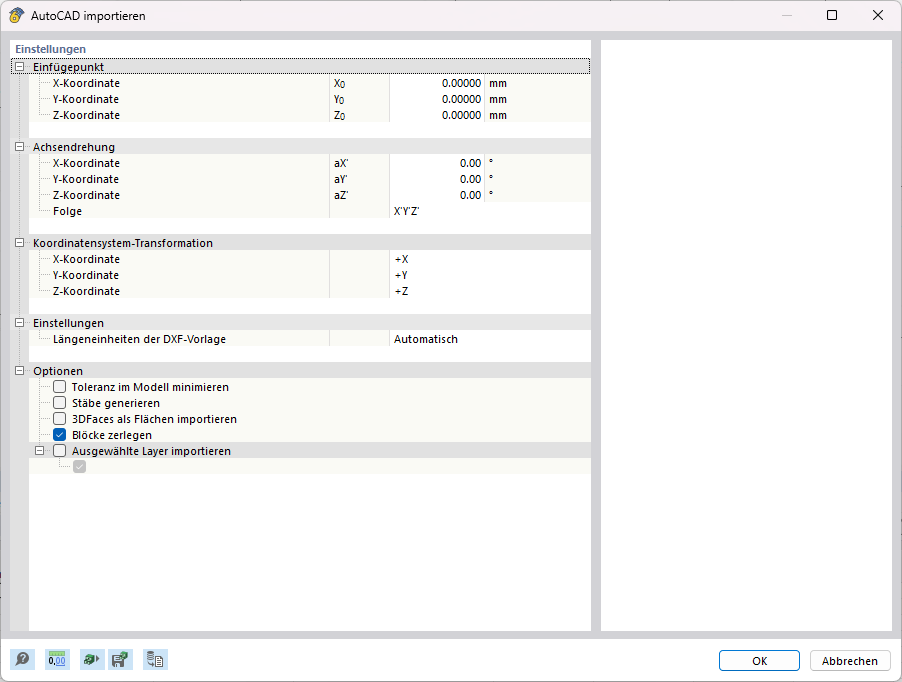Click the Einfügepunkt section header

point(300,67)
